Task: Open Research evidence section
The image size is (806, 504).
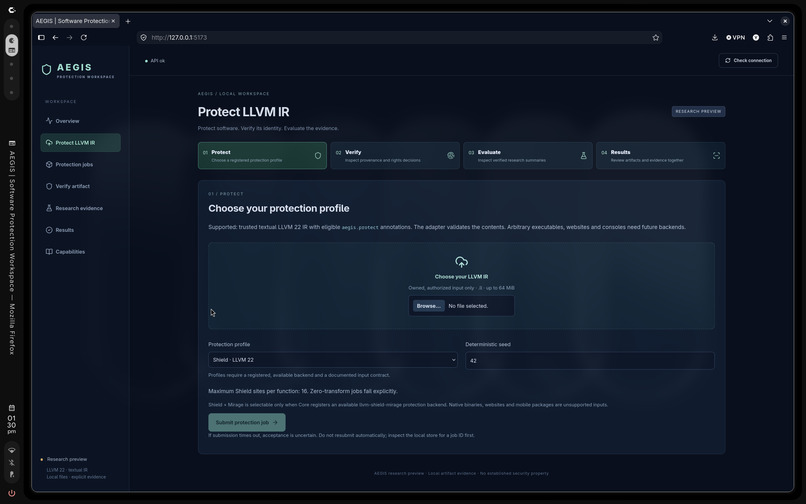Action: 80,208
